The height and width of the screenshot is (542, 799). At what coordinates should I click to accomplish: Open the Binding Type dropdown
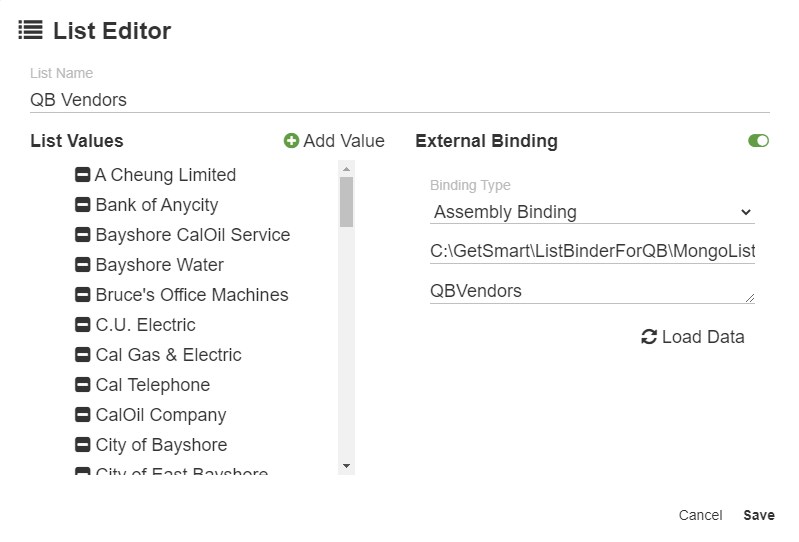tap(592, 212)
